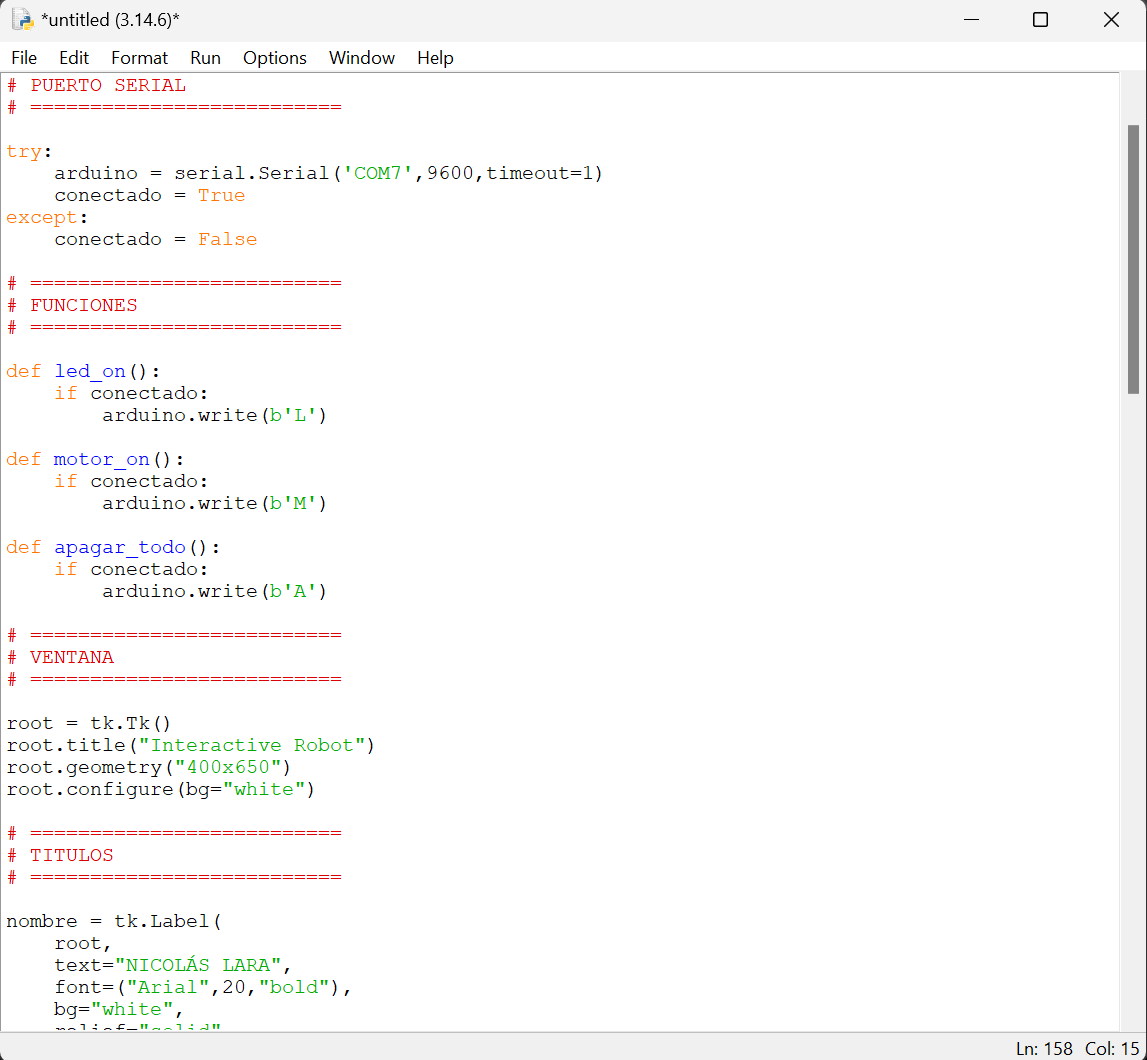Maximize the untitled IDLE window
This screenshot has height=1060, width=1147.
click(1040, 20)
